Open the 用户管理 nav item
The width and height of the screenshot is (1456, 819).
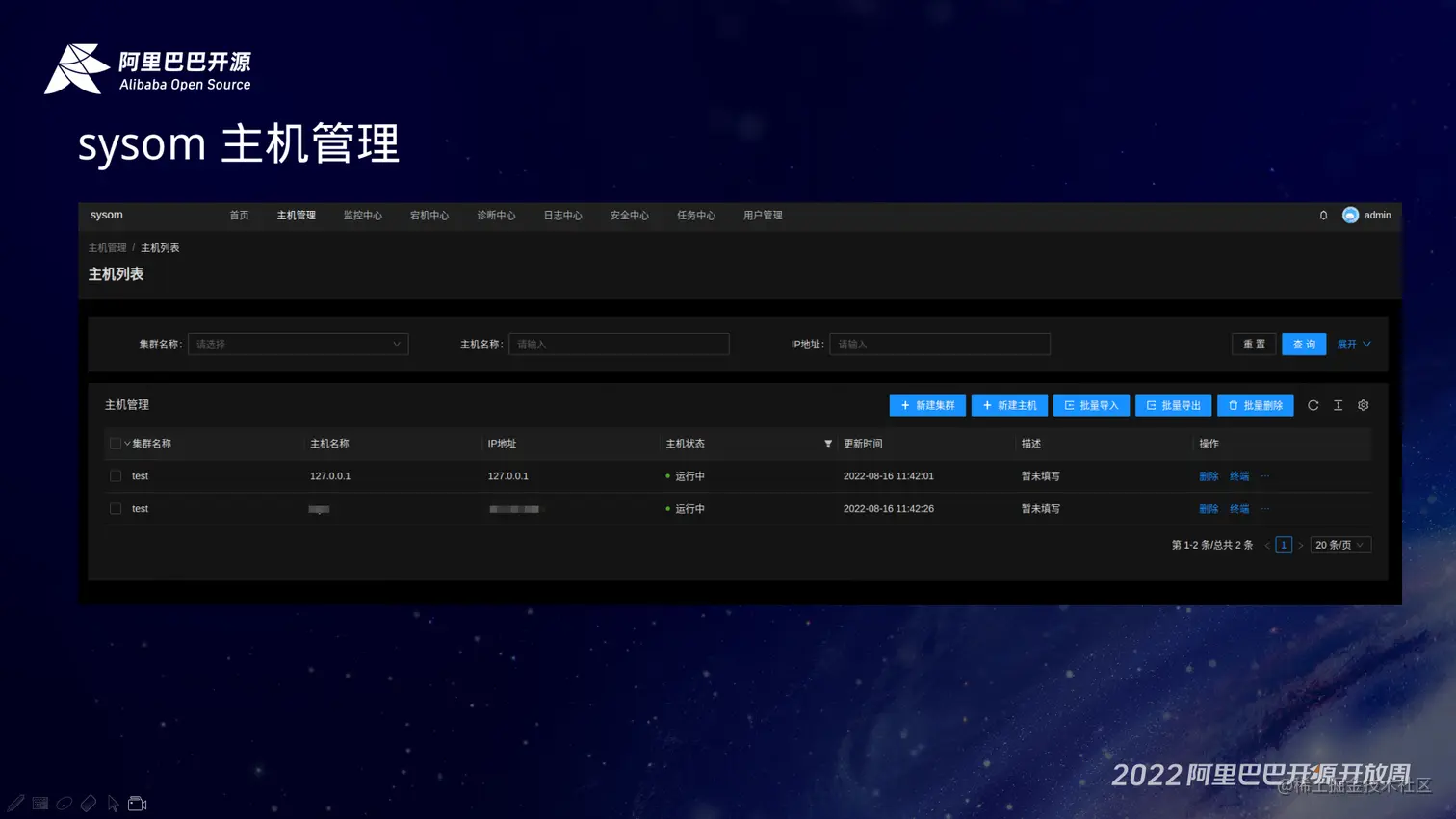763,216
